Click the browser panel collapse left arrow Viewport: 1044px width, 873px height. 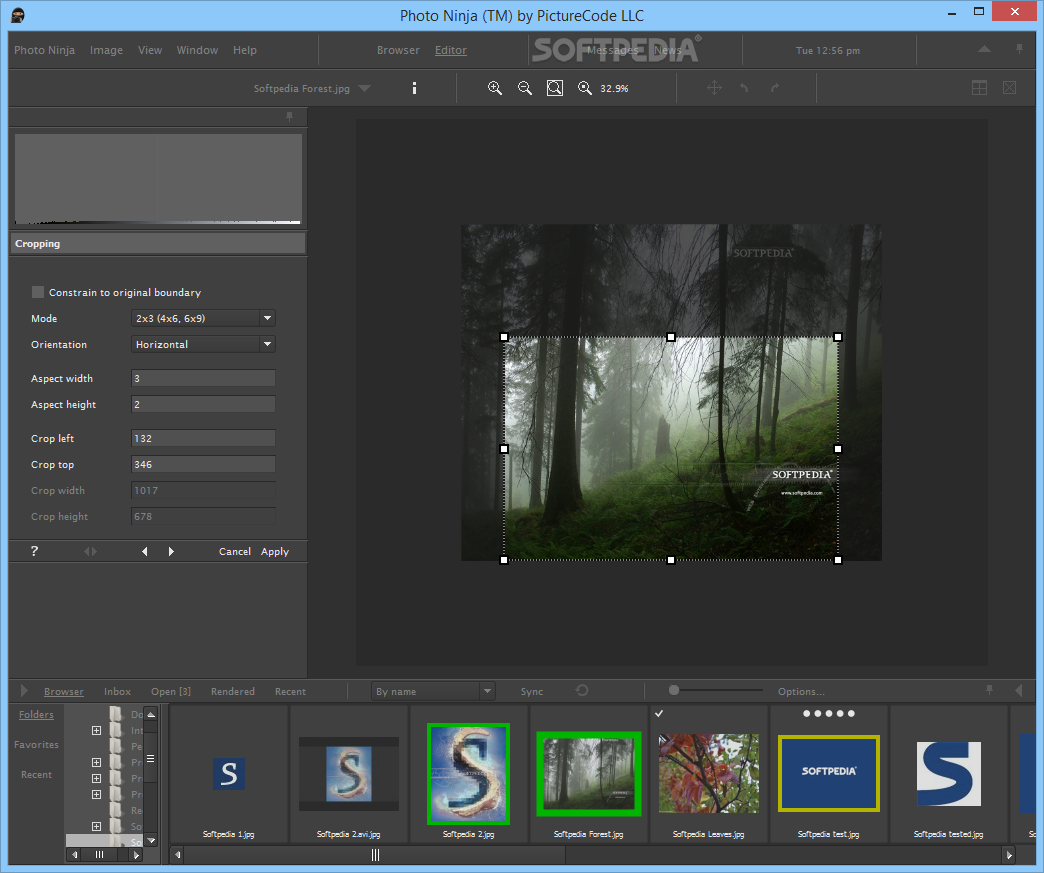(x=1019, y=691)
